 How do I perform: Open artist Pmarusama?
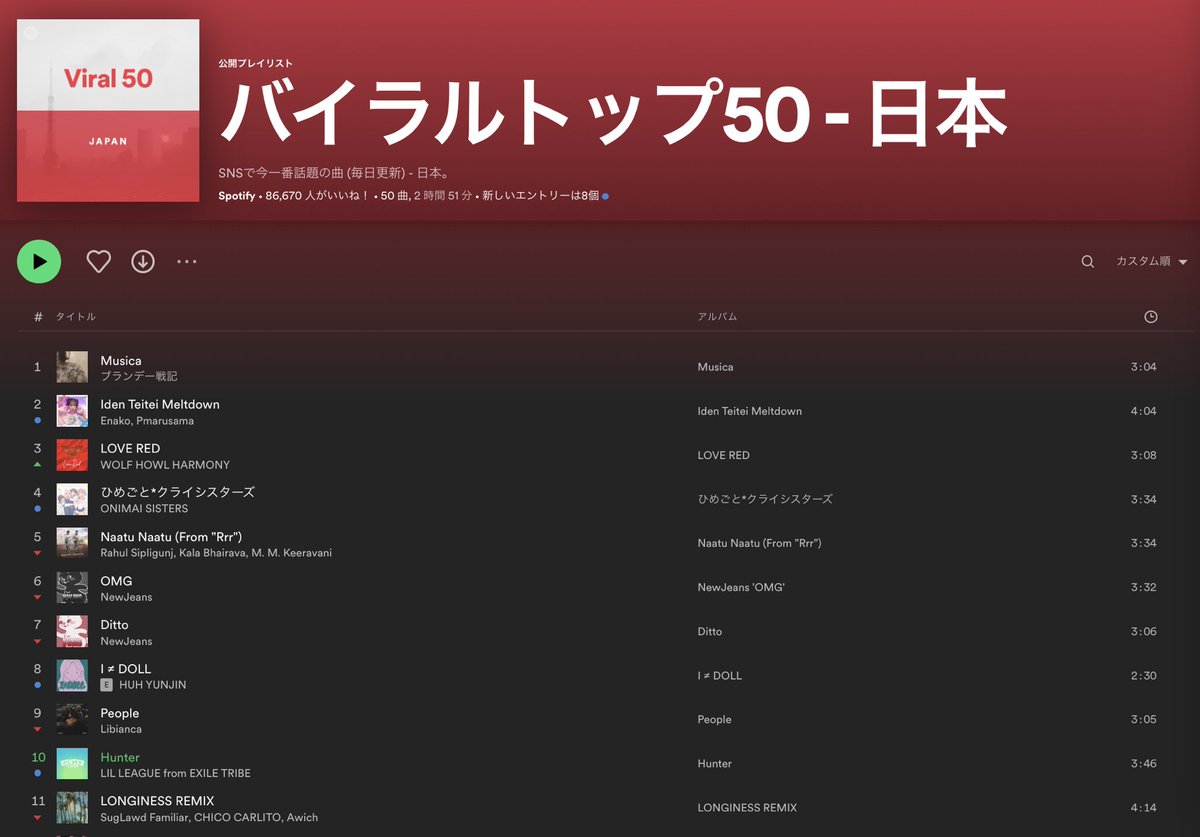click(164, 421)
